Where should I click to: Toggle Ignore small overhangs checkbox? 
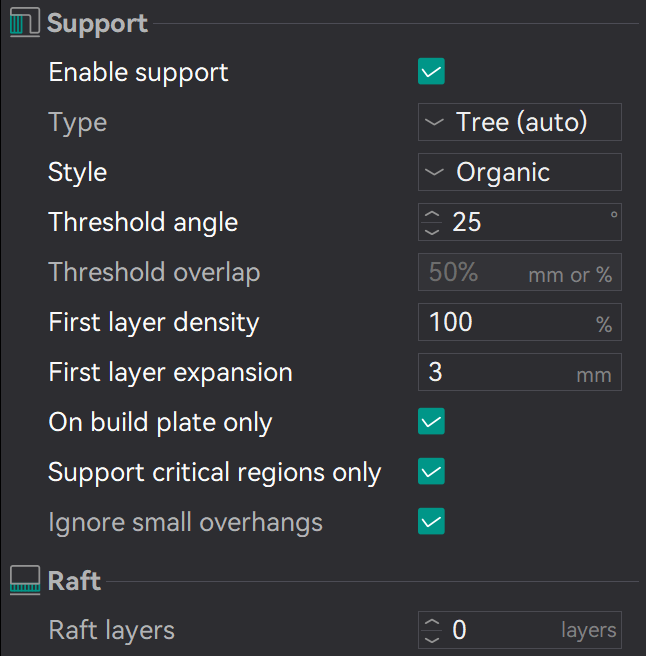tap(431, 522)
